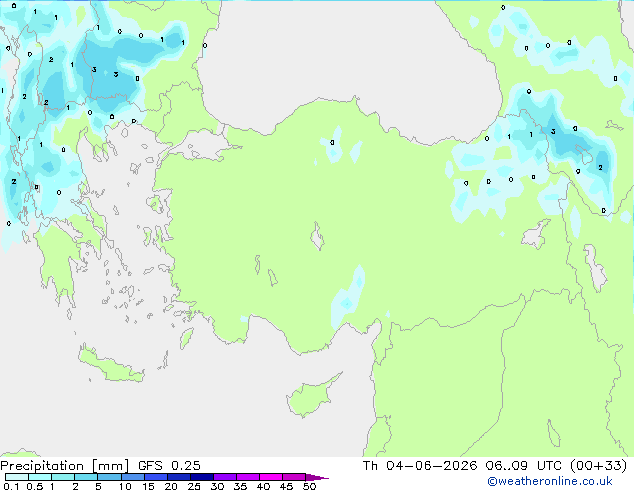Image resolution: width=634 pixels, height=490 pixels.
Task: Click the '(00+33)' forecast offset text
Action: [598, 466]
